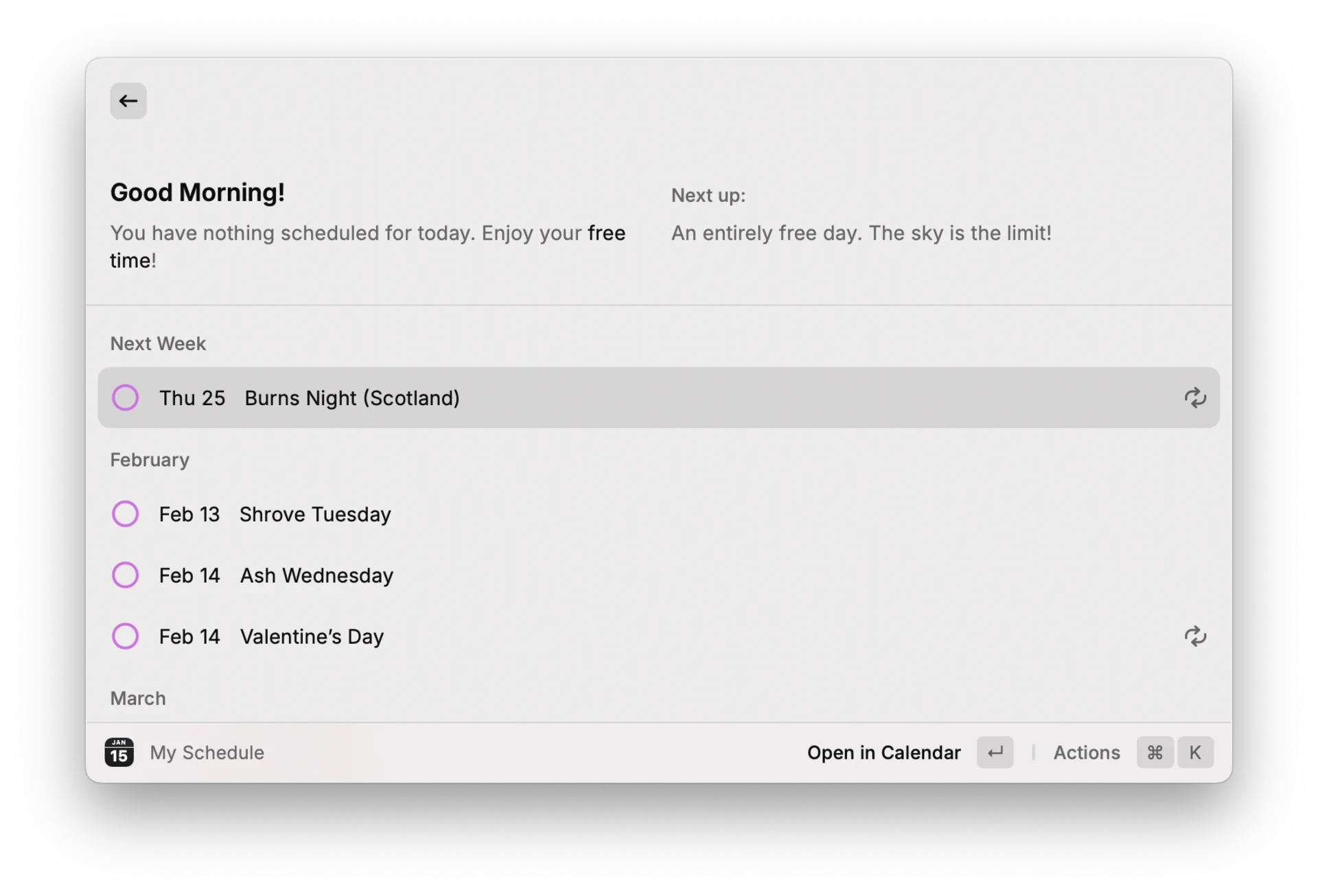Click the command key icon near Actions
The height and width of the screenshot is (896, 1318).
coord(1154,753)
